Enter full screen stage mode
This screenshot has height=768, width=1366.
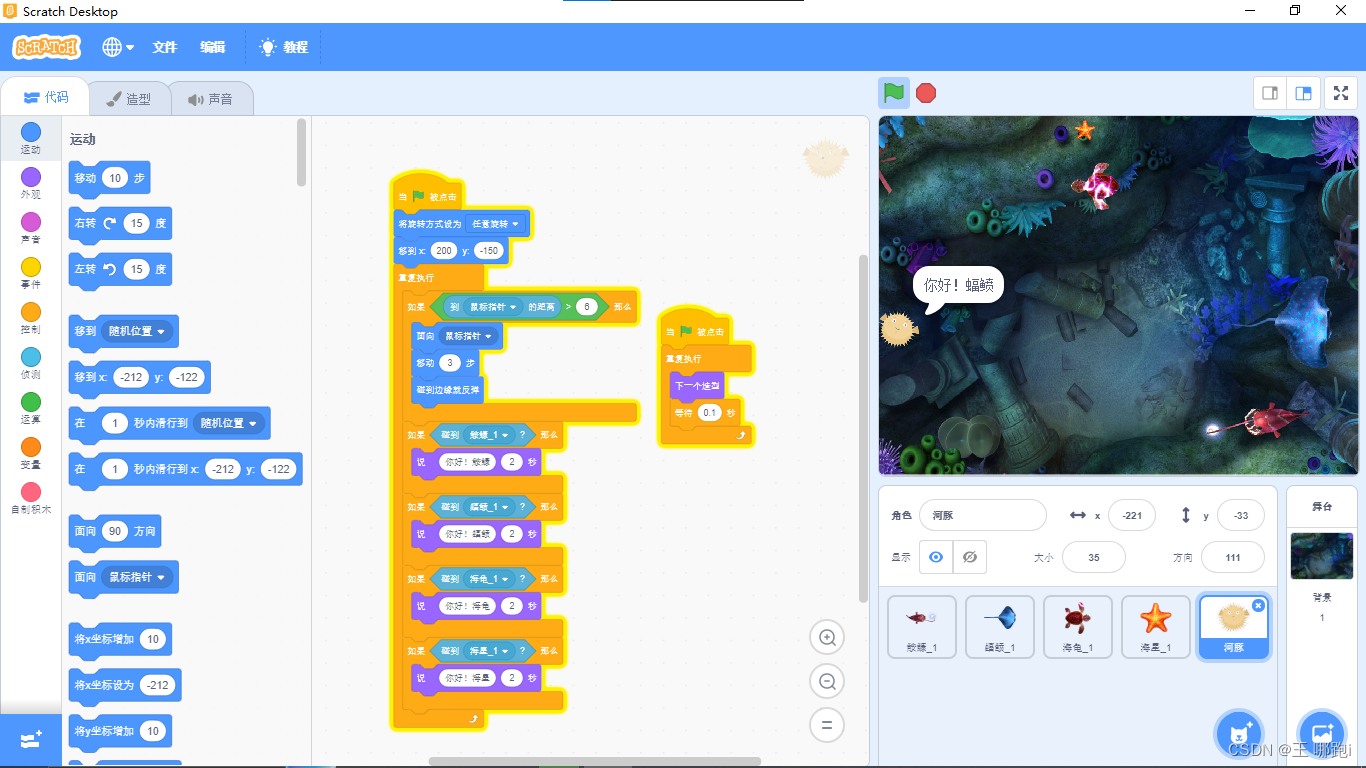click(x=1341, y=93)
